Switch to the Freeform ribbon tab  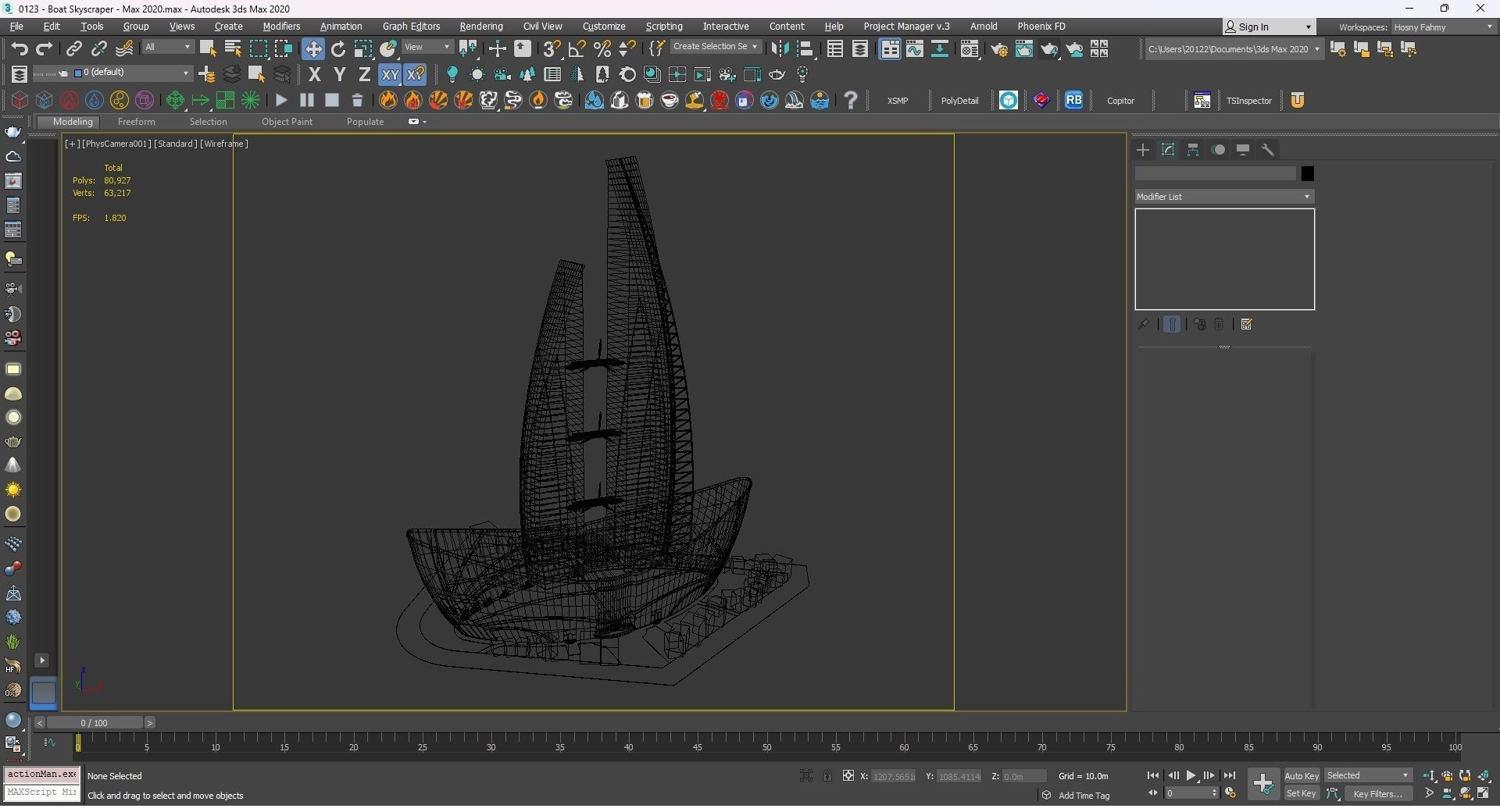(x=136, y=122)
